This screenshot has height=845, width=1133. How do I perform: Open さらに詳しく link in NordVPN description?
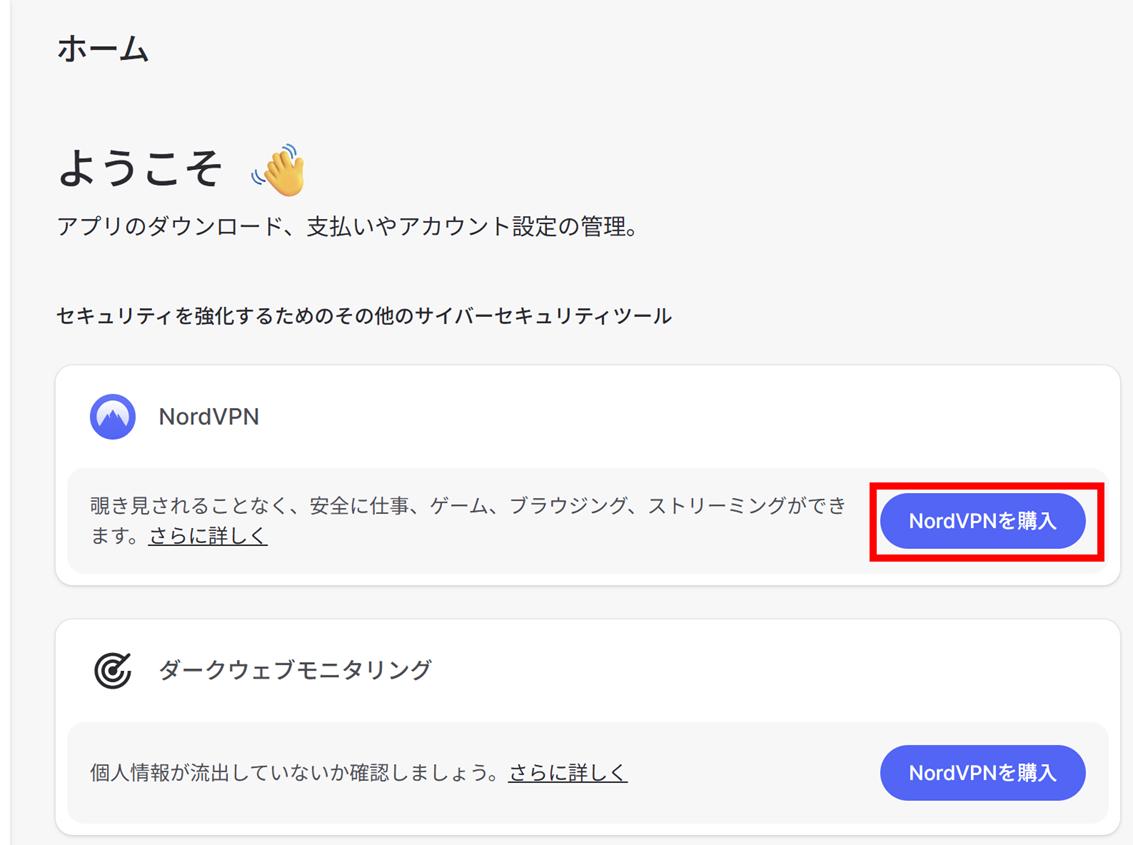coord(208,536)
